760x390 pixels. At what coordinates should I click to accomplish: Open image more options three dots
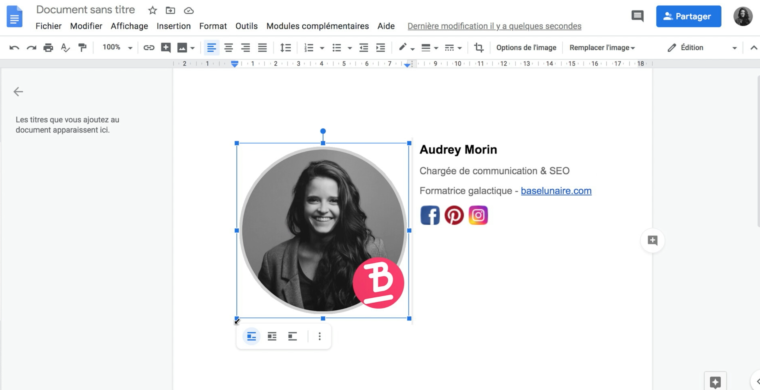coord(319,336)
